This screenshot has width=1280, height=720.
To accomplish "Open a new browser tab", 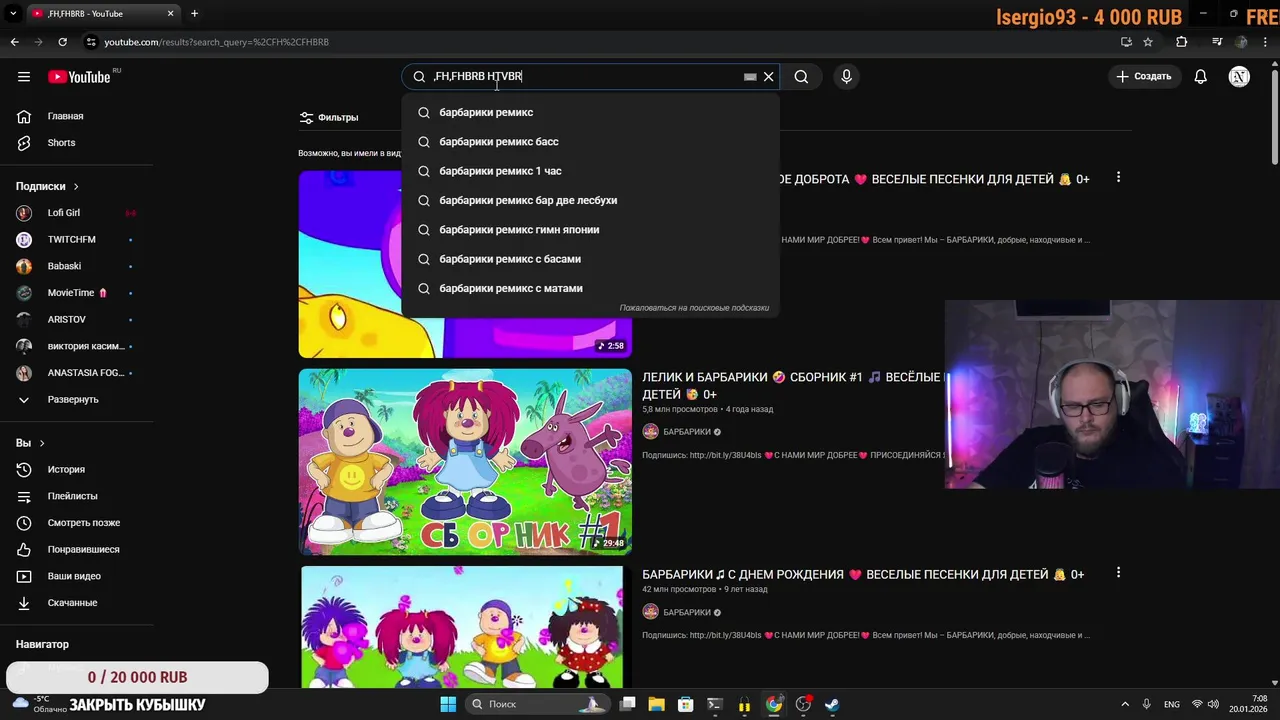I will click(x=194, y=14).
